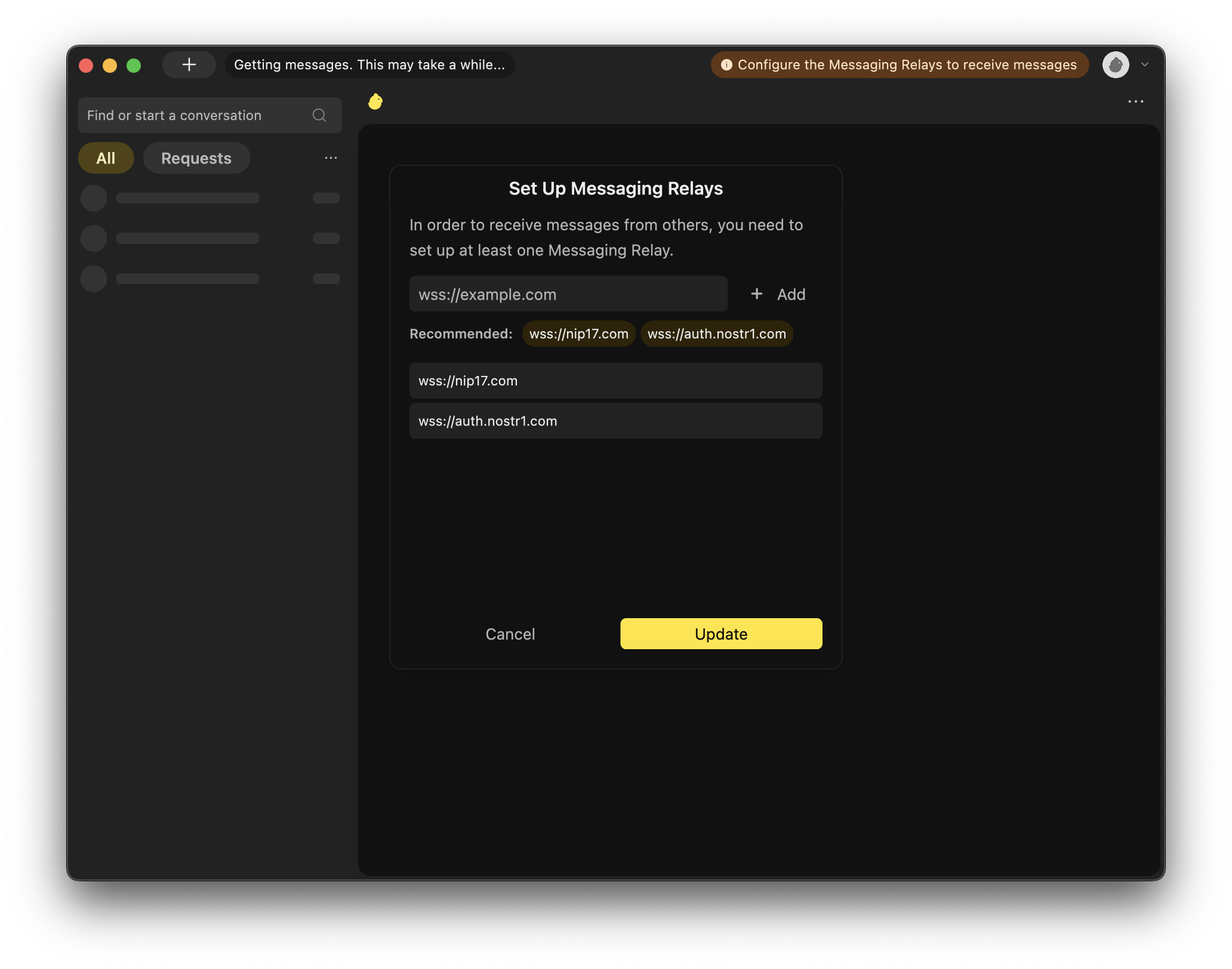1232x969 pixels.
Task: Switch to the Requests tab
Action: (196, 158)
